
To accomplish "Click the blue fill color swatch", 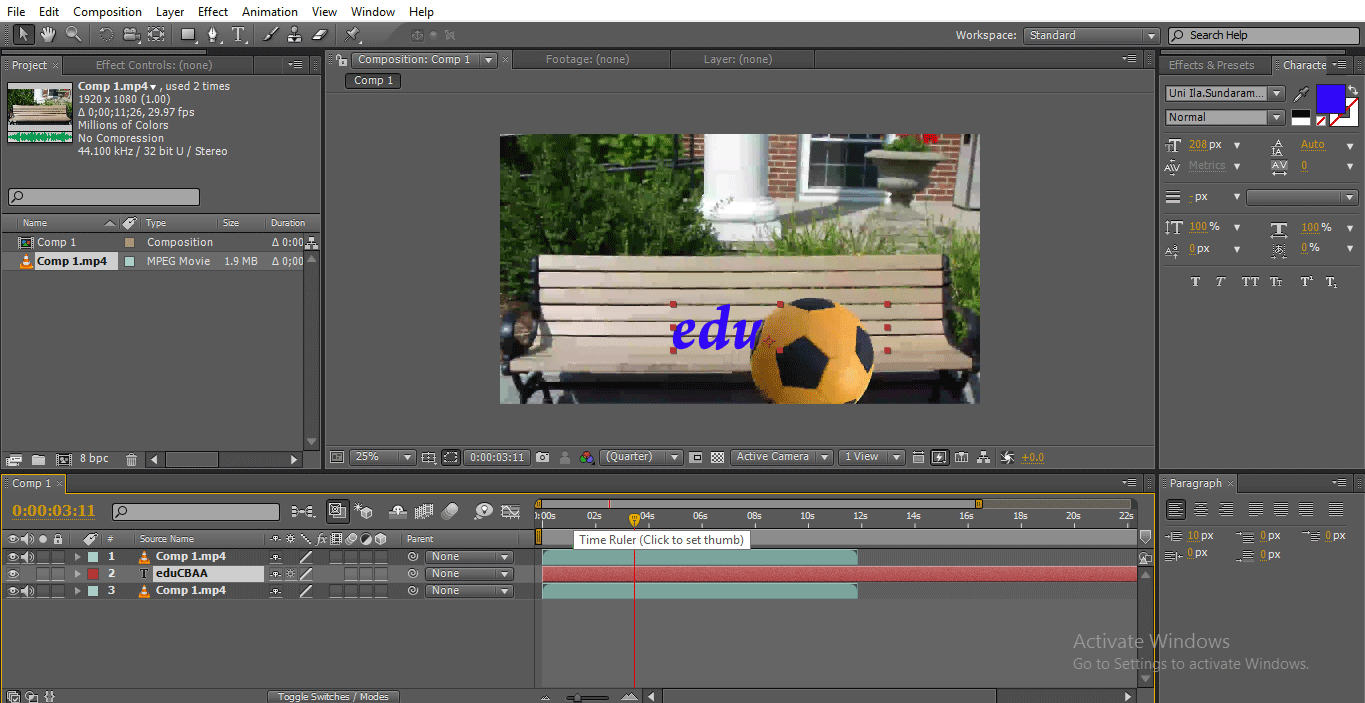I will [x=1331, y=100].
